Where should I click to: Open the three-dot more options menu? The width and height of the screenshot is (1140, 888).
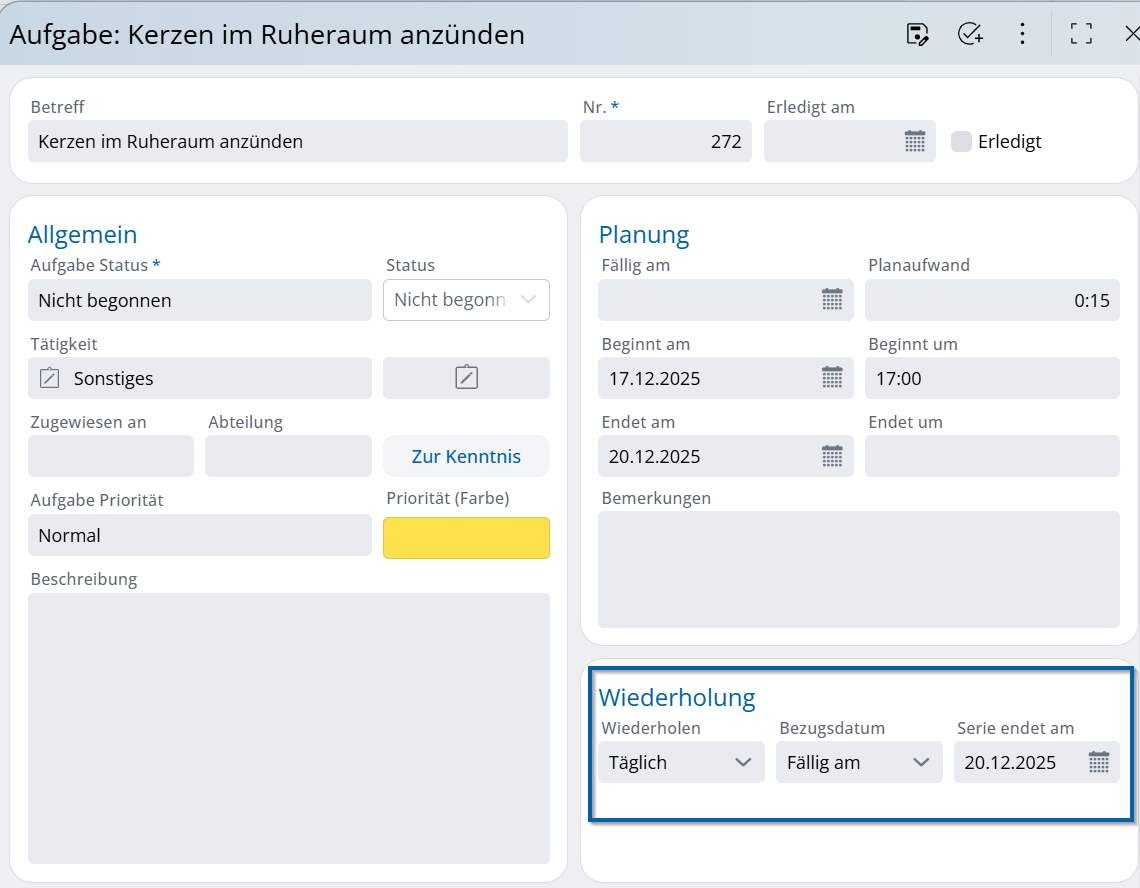coord(1022,34)
